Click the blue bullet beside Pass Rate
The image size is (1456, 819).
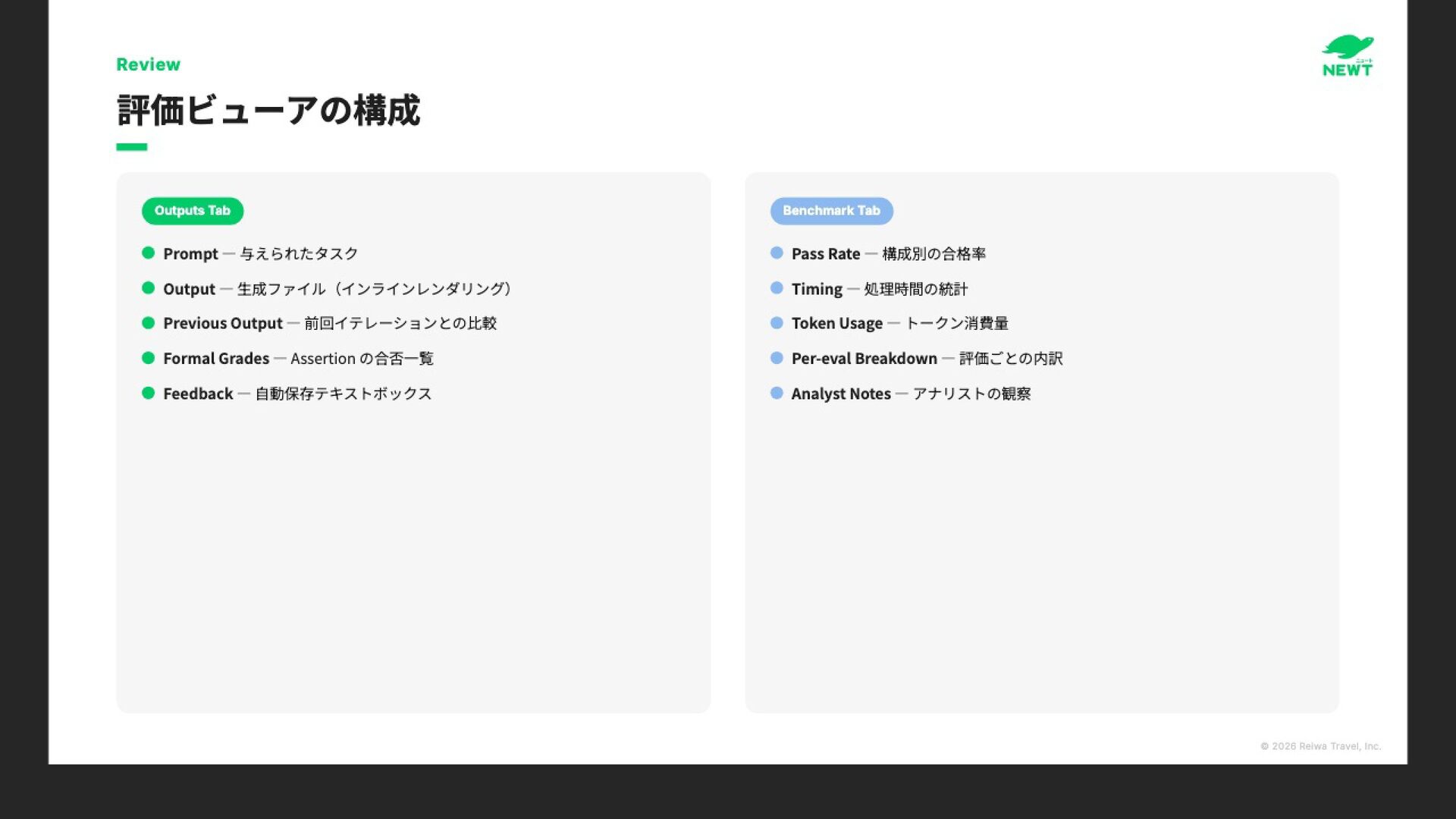(777, 253)
